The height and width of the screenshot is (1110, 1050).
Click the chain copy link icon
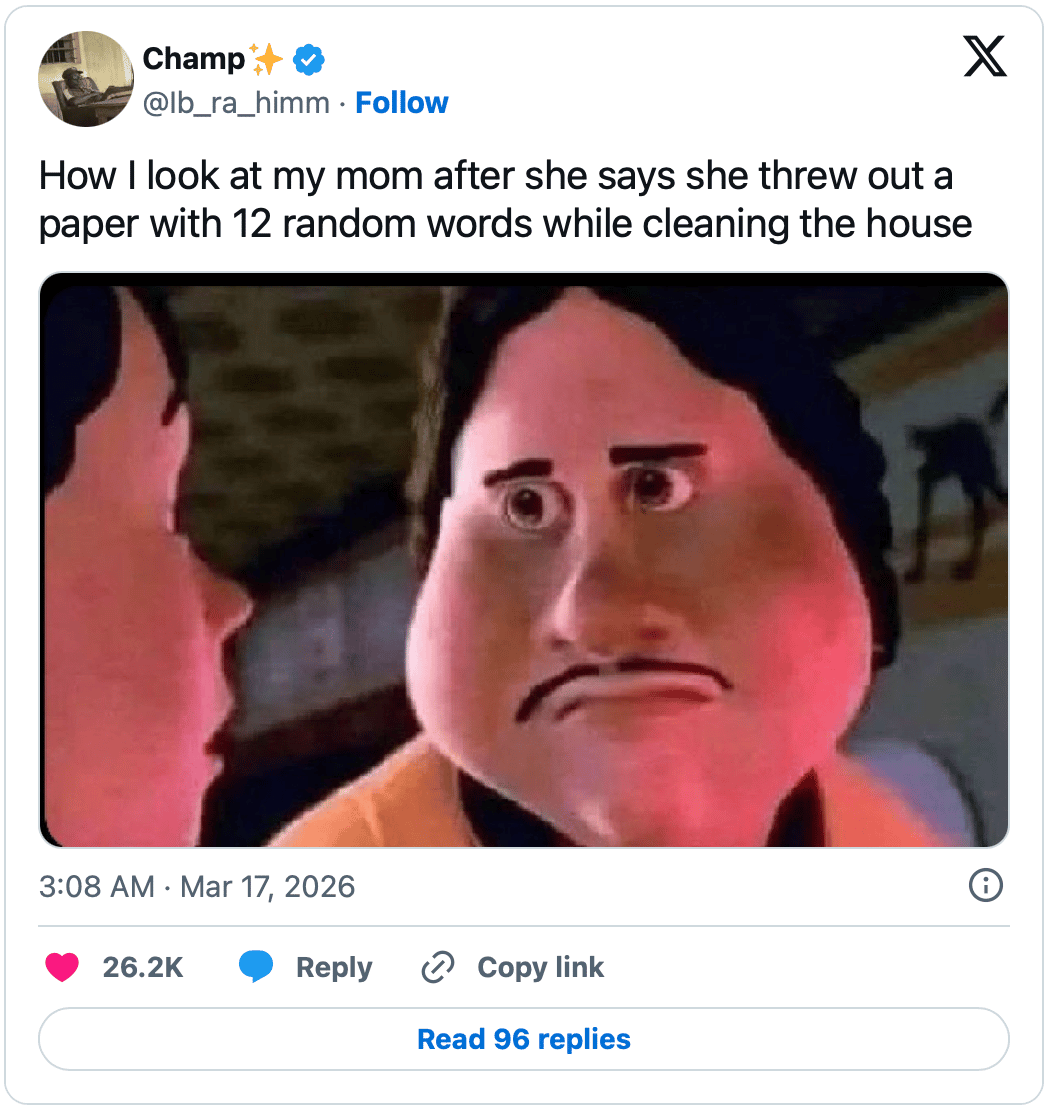tap(438, 968)
